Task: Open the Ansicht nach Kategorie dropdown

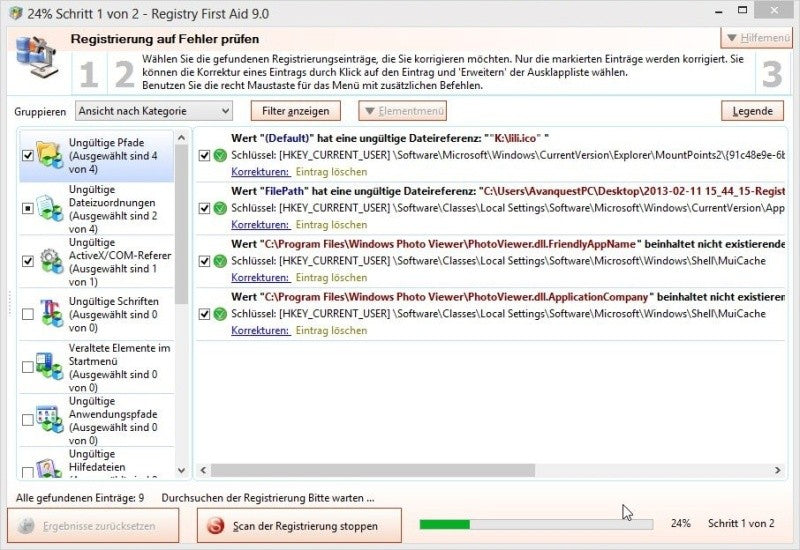Action: coord(154,111)
